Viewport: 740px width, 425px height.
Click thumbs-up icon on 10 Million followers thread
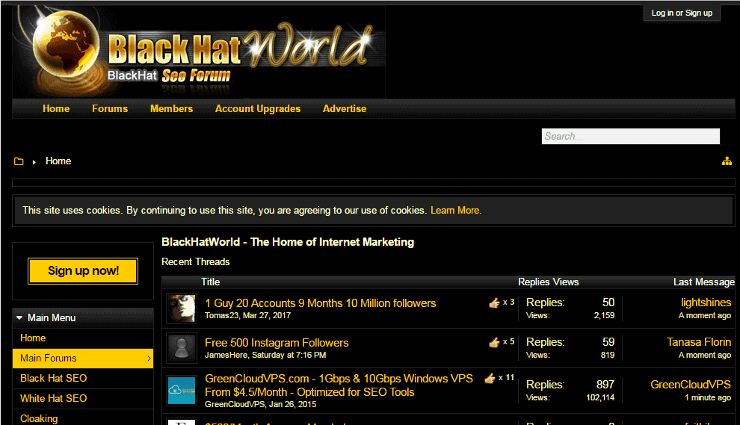pyautogui.click(x=494, y=303)
